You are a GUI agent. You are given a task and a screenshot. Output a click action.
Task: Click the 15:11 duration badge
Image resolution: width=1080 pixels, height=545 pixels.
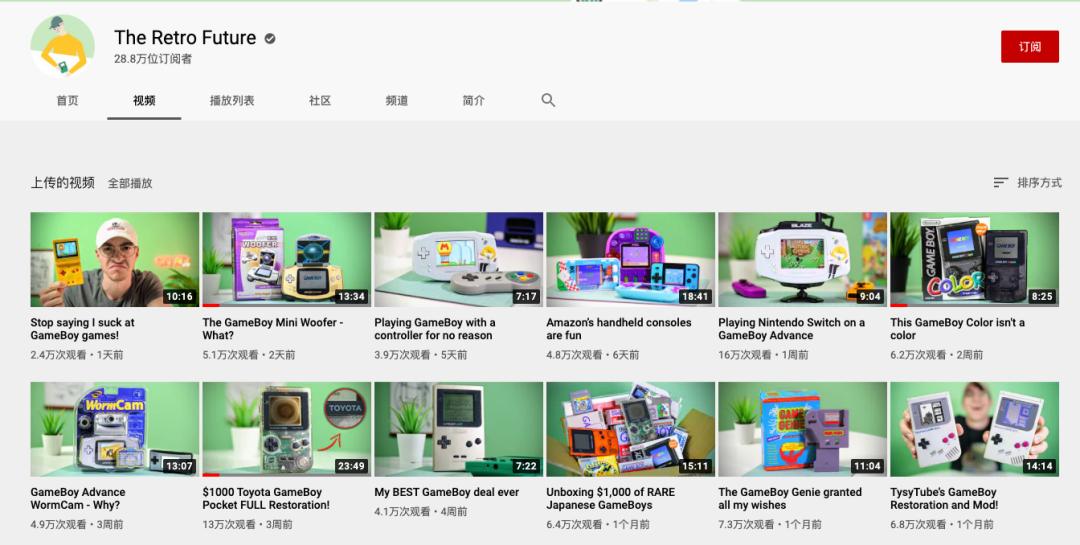click(694, 466)
